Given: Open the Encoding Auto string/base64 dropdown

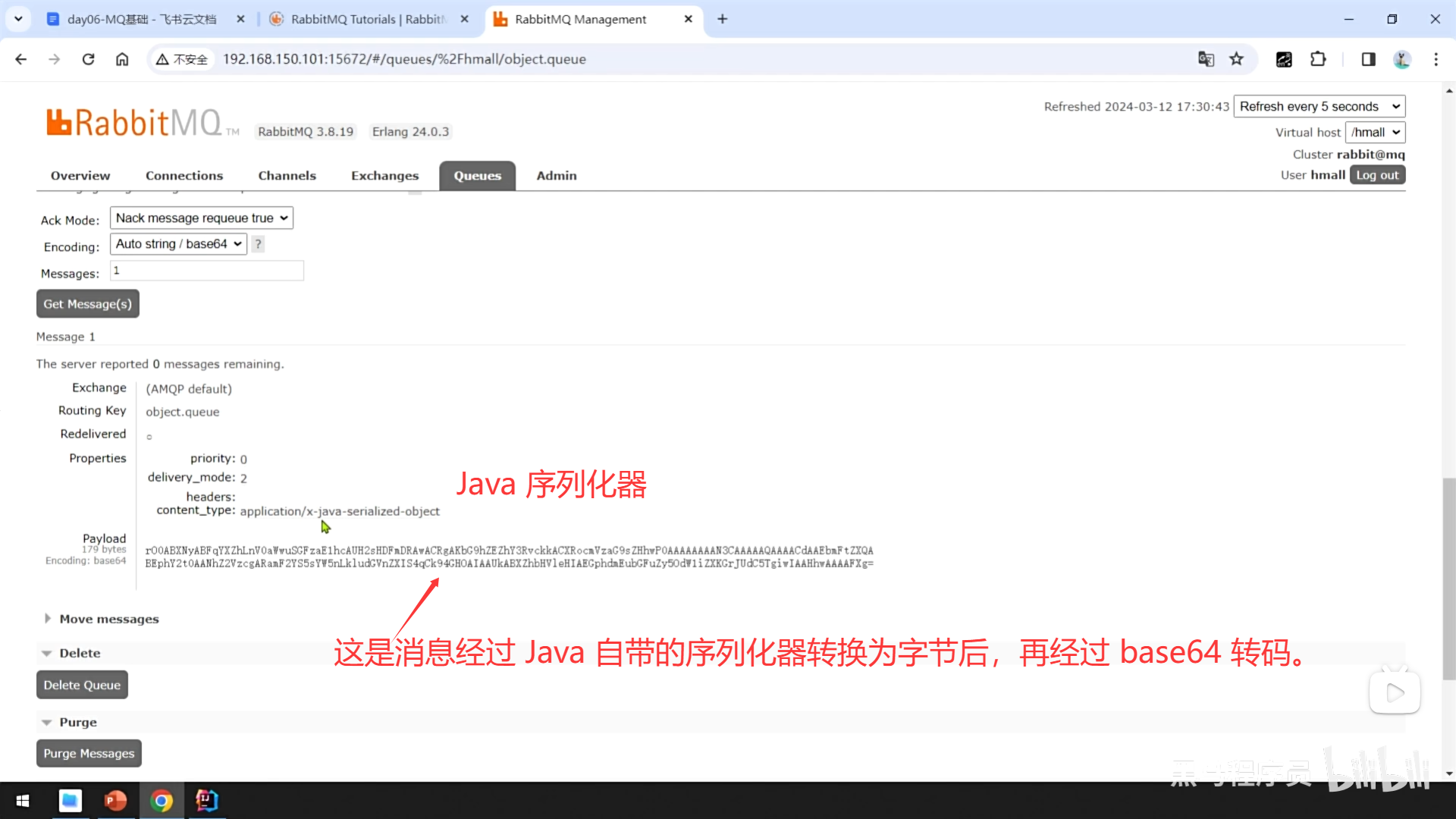Looking at the screenshot, I should (178, 244).
